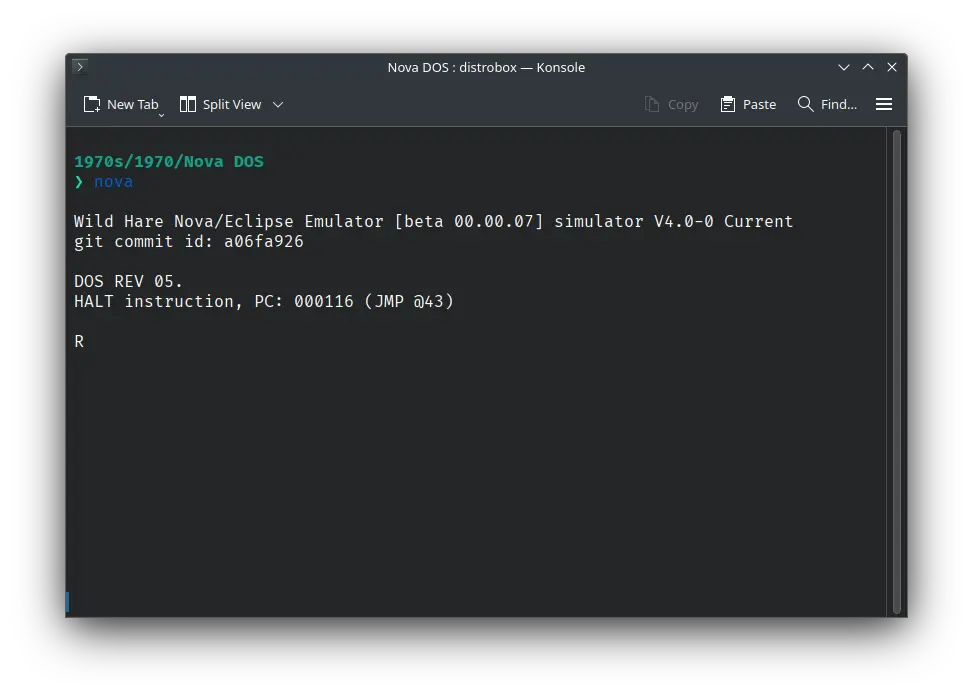974x696 pixels.
Task: Open search with the Find magnifier icon
Action: point(805,104)
